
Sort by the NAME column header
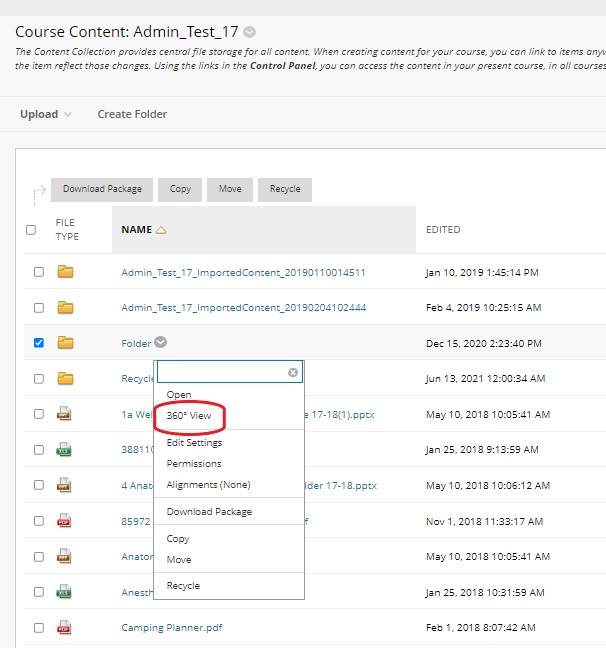tap(136, 230)
